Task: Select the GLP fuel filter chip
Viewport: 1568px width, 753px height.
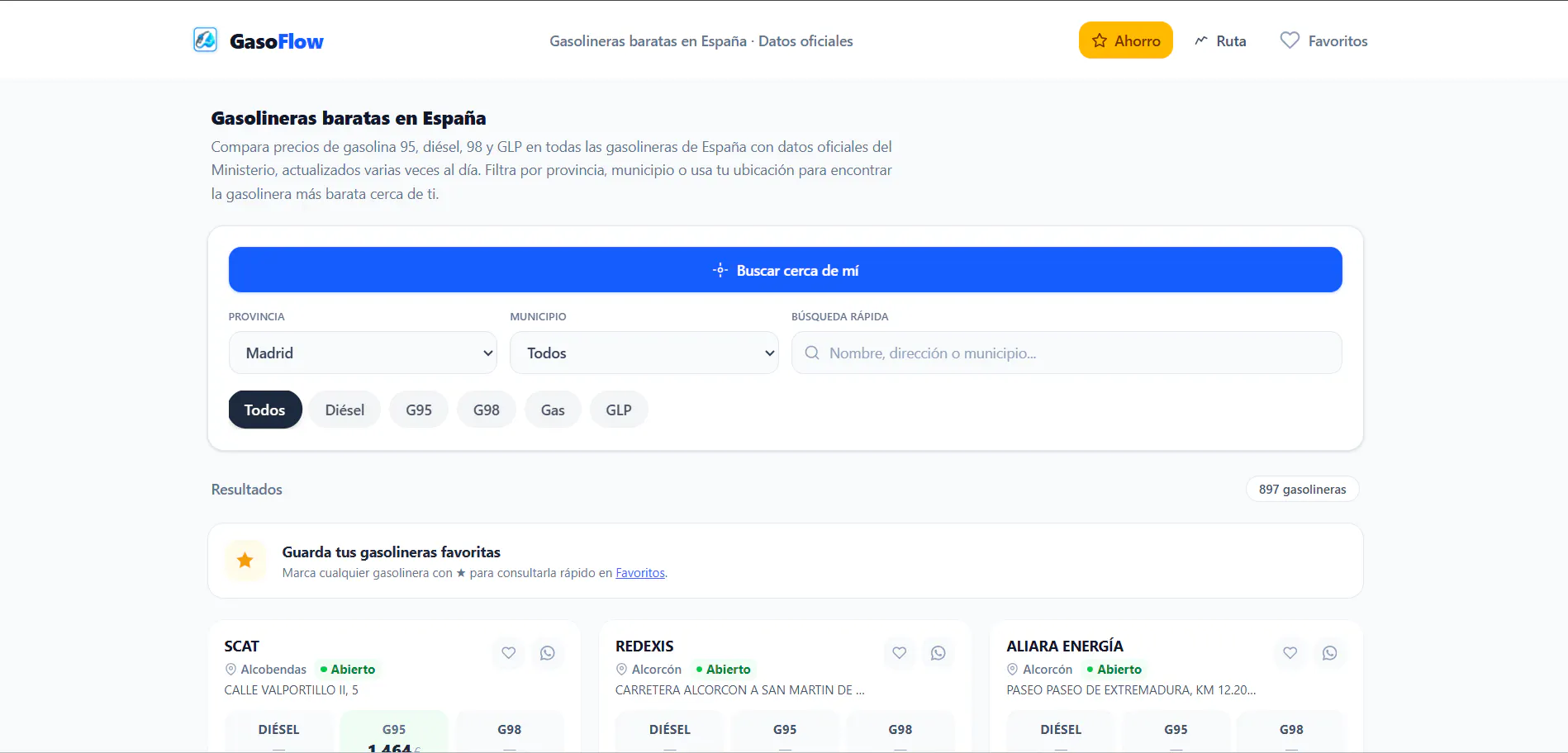Action: 619,410
